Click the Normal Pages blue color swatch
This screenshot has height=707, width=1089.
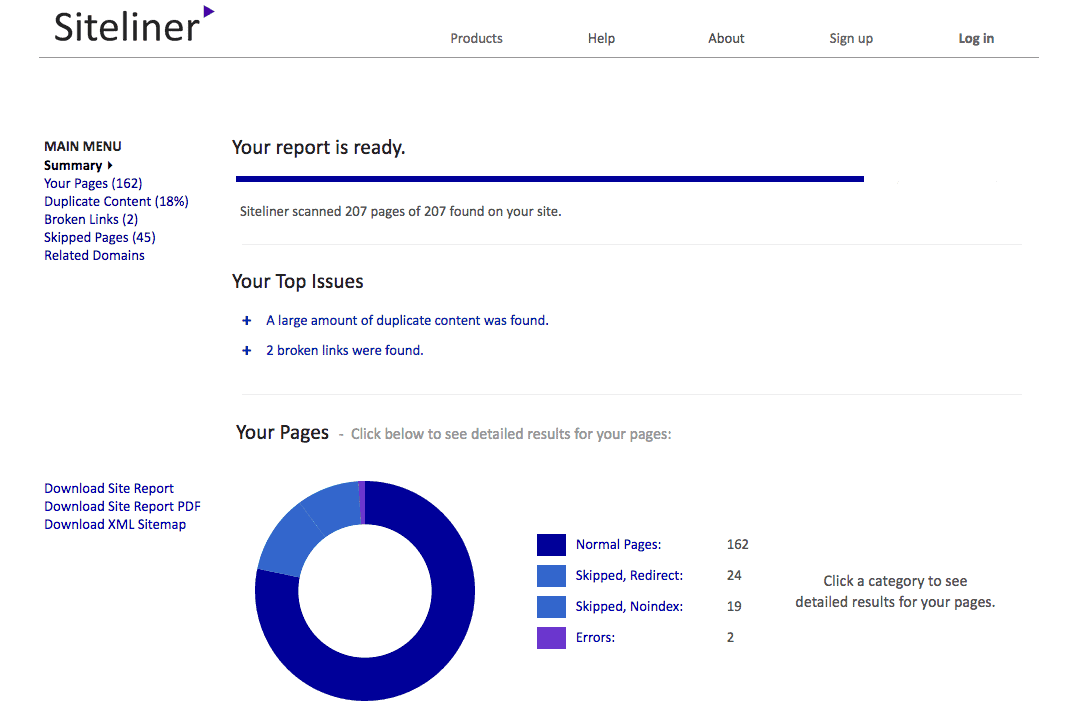coord(550,544)
